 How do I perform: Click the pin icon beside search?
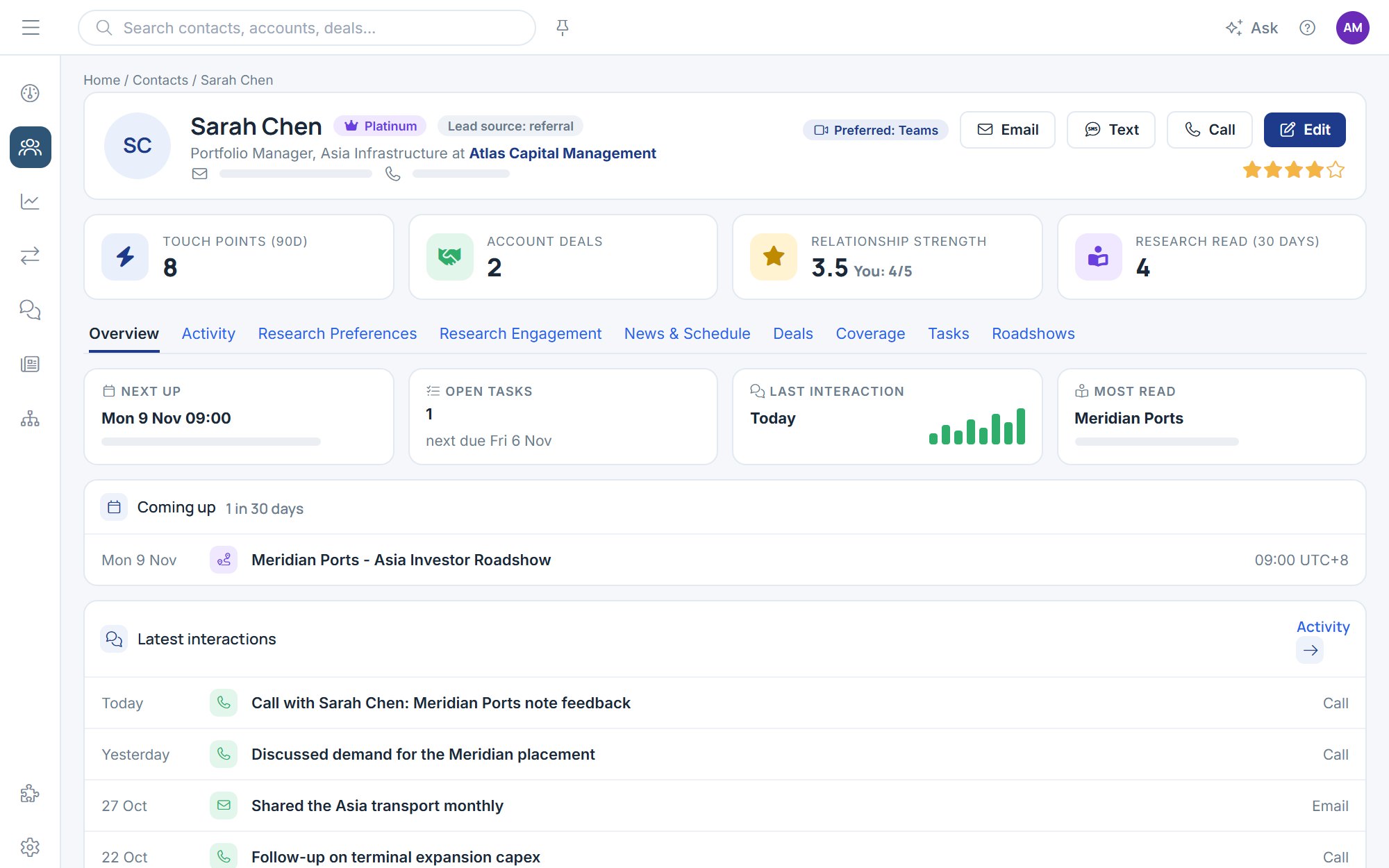pos(563,28)
